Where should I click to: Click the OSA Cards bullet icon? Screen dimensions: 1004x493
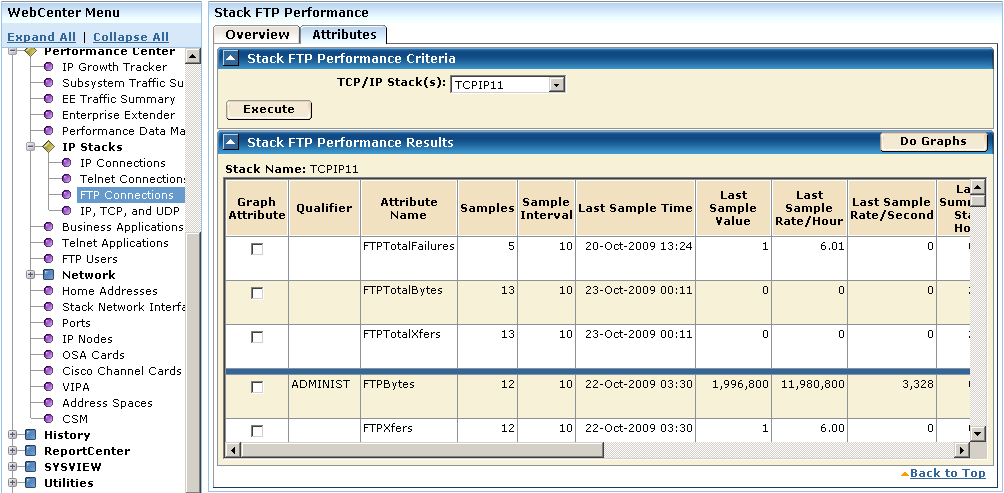click(x=49, y=355)
